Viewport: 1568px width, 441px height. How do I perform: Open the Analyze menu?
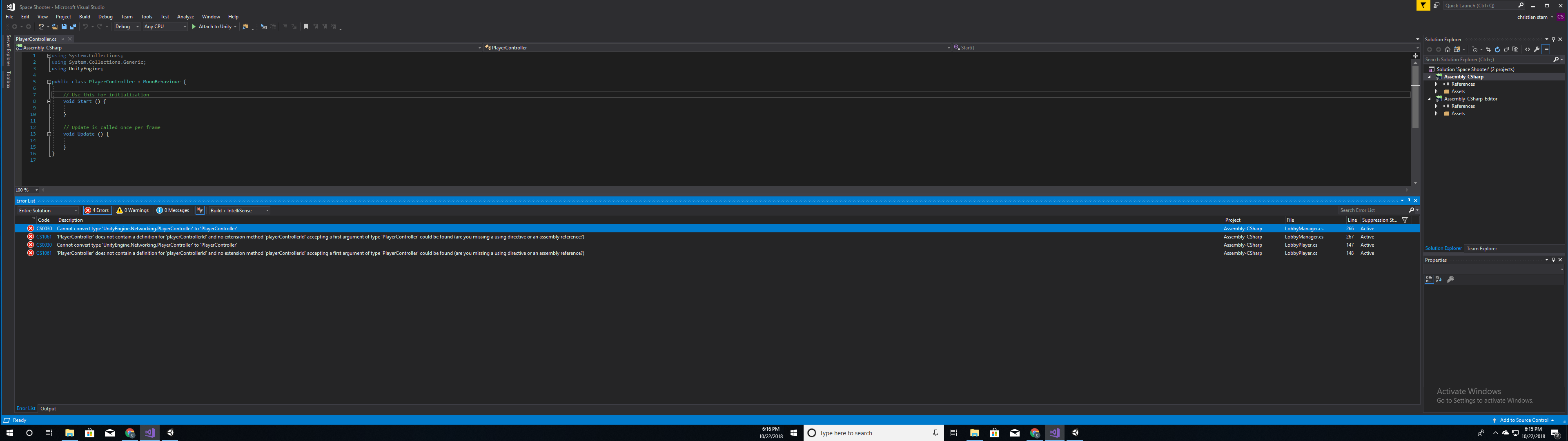pos(186,16)
